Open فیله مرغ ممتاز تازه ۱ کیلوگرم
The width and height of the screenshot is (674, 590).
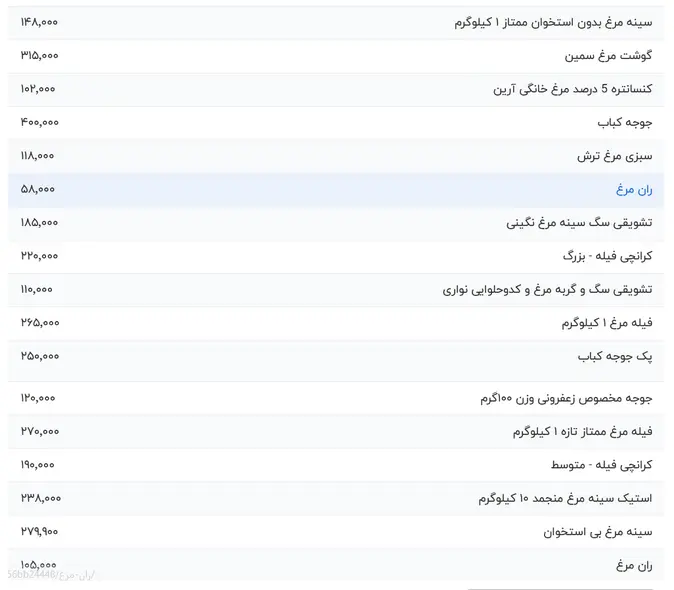pyautogui.click(x=582, y=431)
